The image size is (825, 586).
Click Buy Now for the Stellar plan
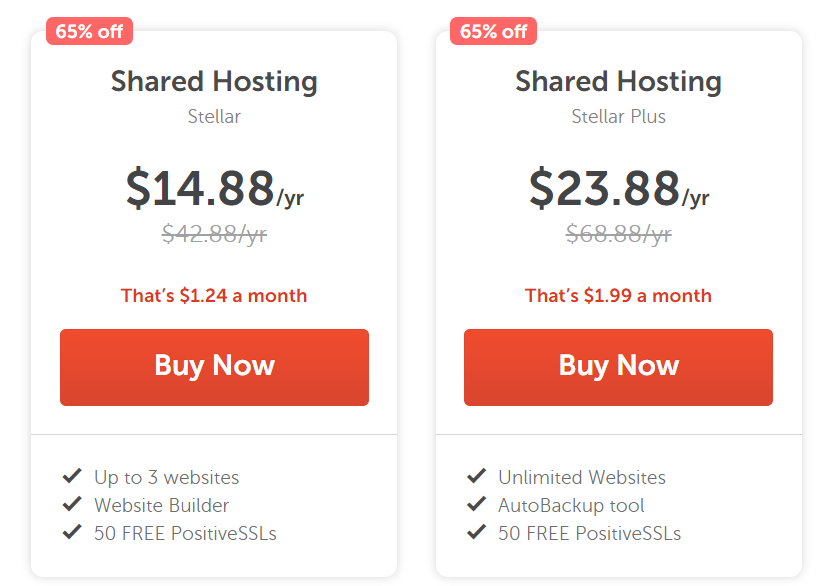214,367
